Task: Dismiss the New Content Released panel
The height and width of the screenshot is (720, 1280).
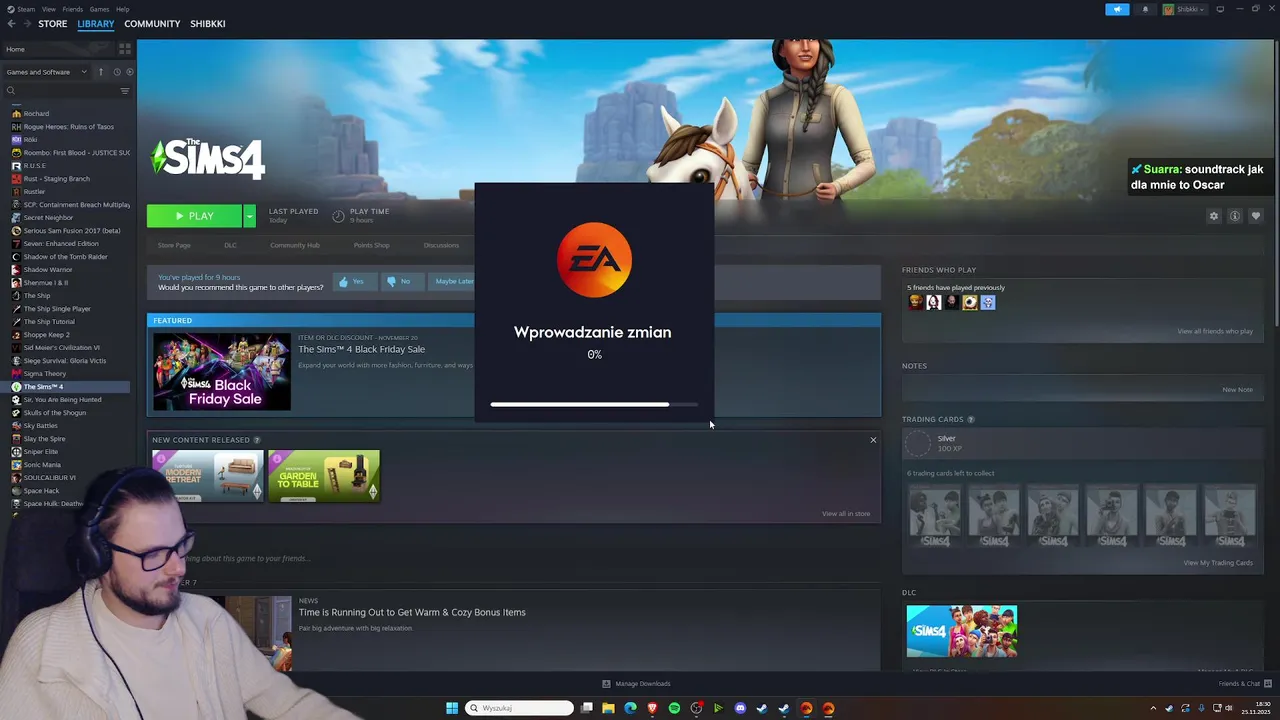Action: pos(873,440)
